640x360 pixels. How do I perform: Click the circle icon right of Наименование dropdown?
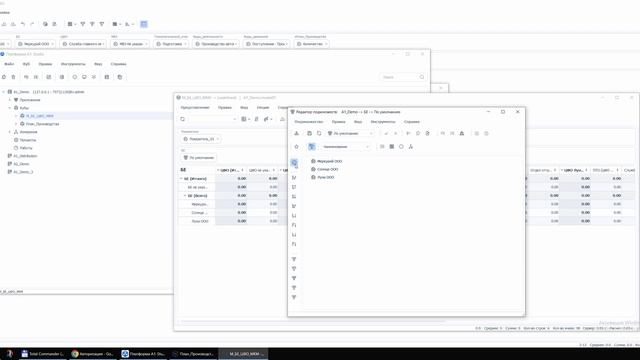click(401, 147)
